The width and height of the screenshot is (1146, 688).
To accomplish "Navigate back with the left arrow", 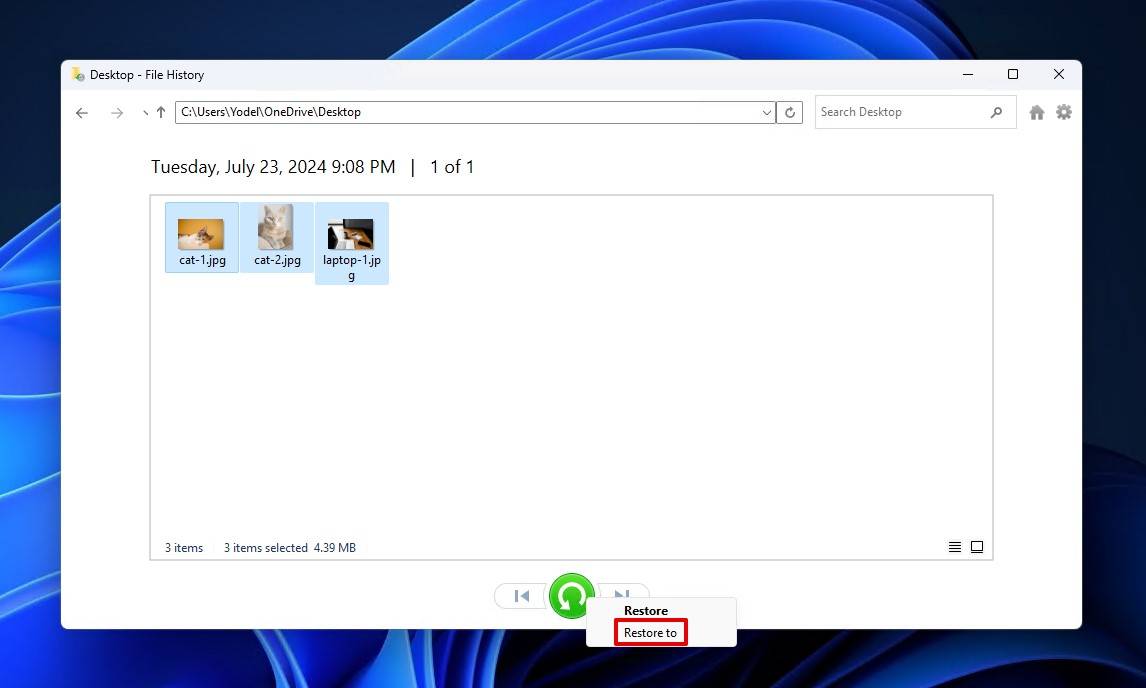I will [82, 113].
